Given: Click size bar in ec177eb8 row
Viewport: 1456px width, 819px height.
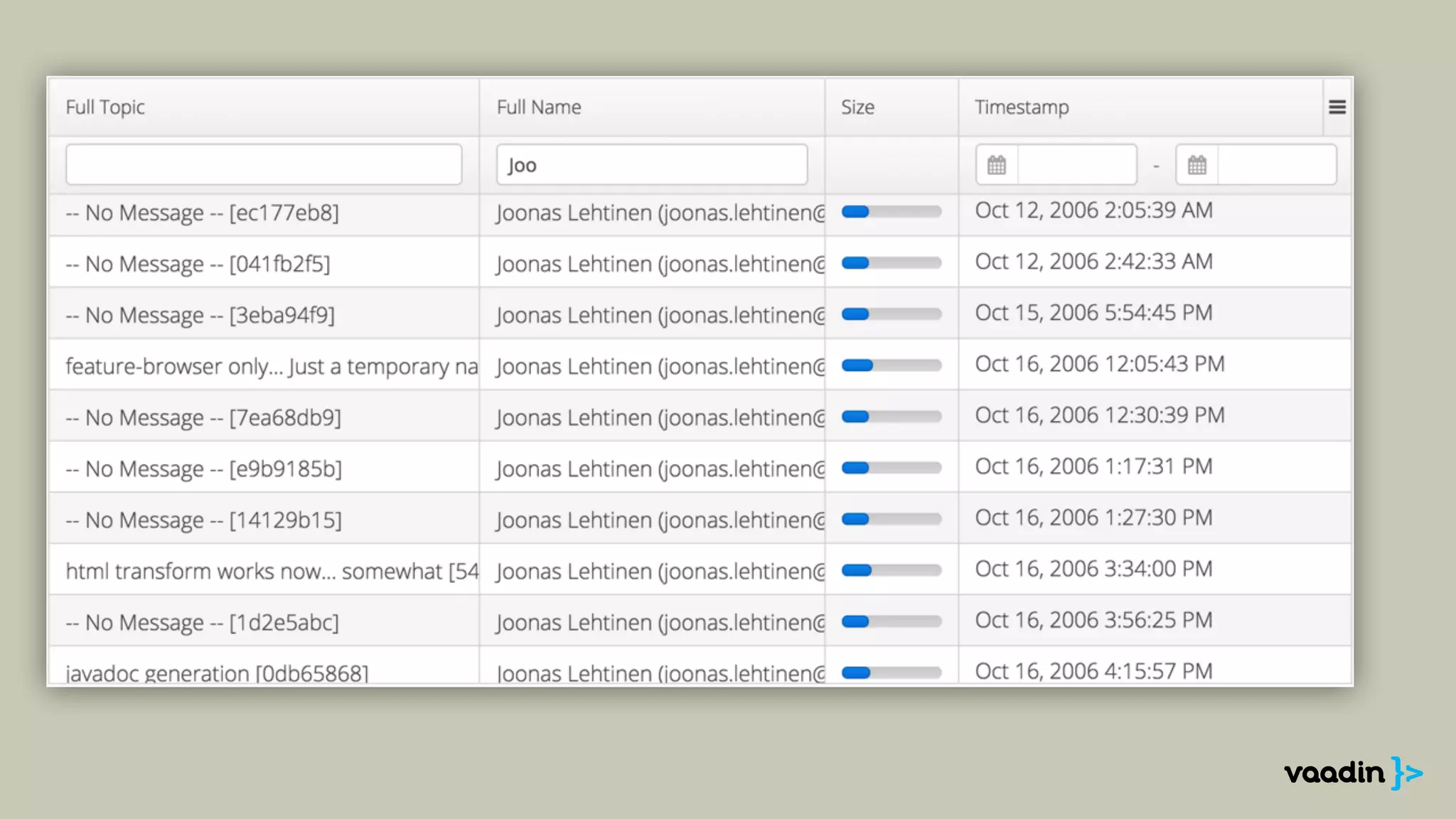Looking at the screenshot, I should [x=891, y=212].
